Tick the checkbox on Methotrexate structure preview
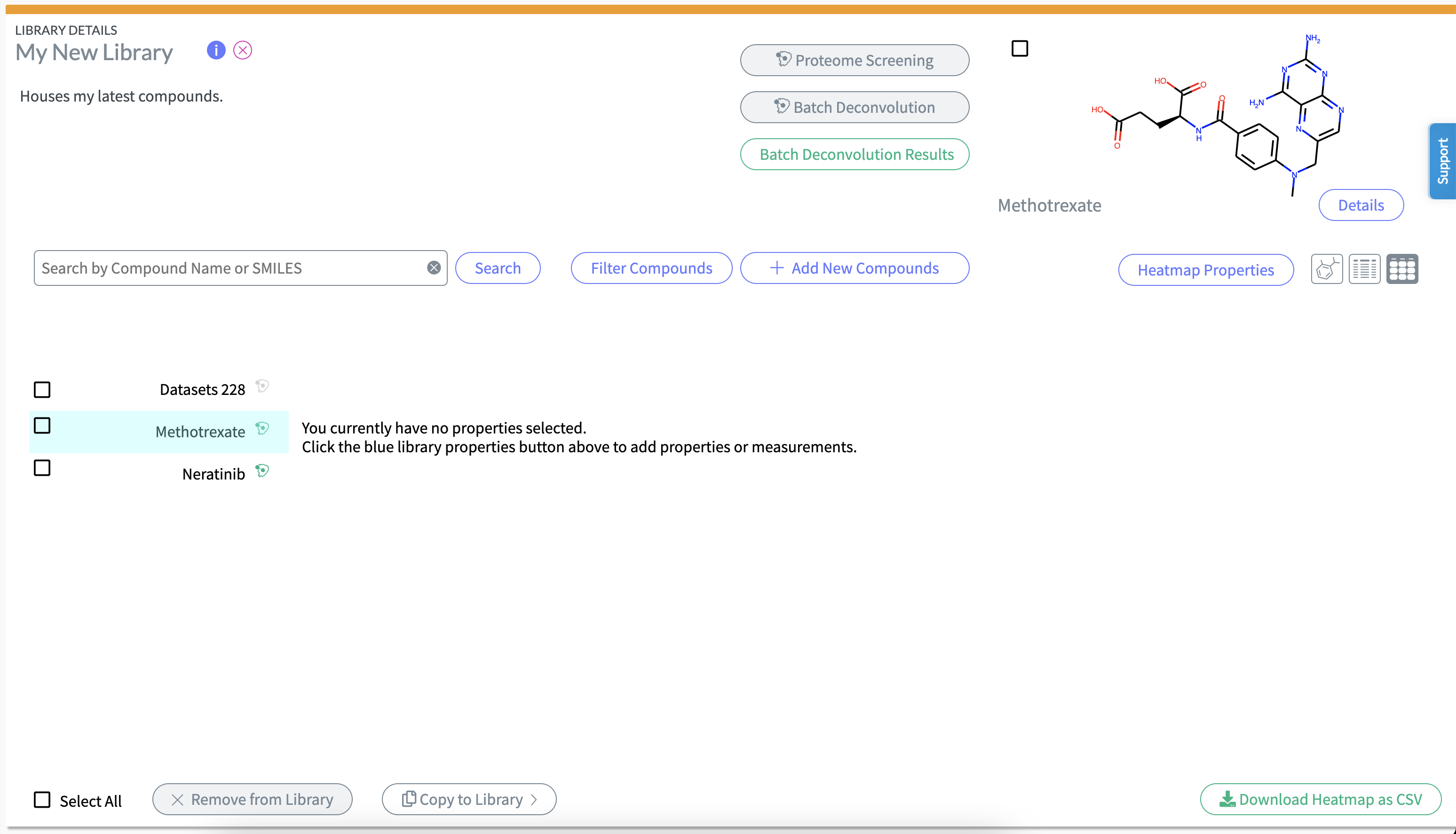 [x=1020, y=49]
